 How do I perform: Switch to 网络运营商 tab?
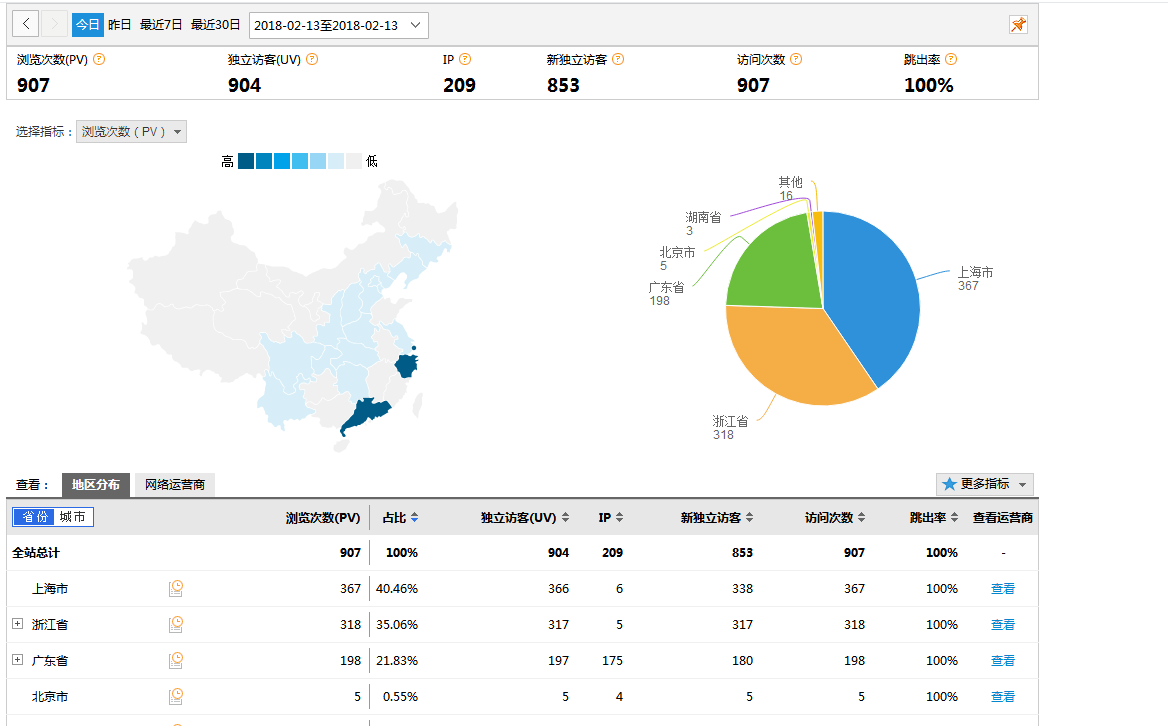[174, 485]
